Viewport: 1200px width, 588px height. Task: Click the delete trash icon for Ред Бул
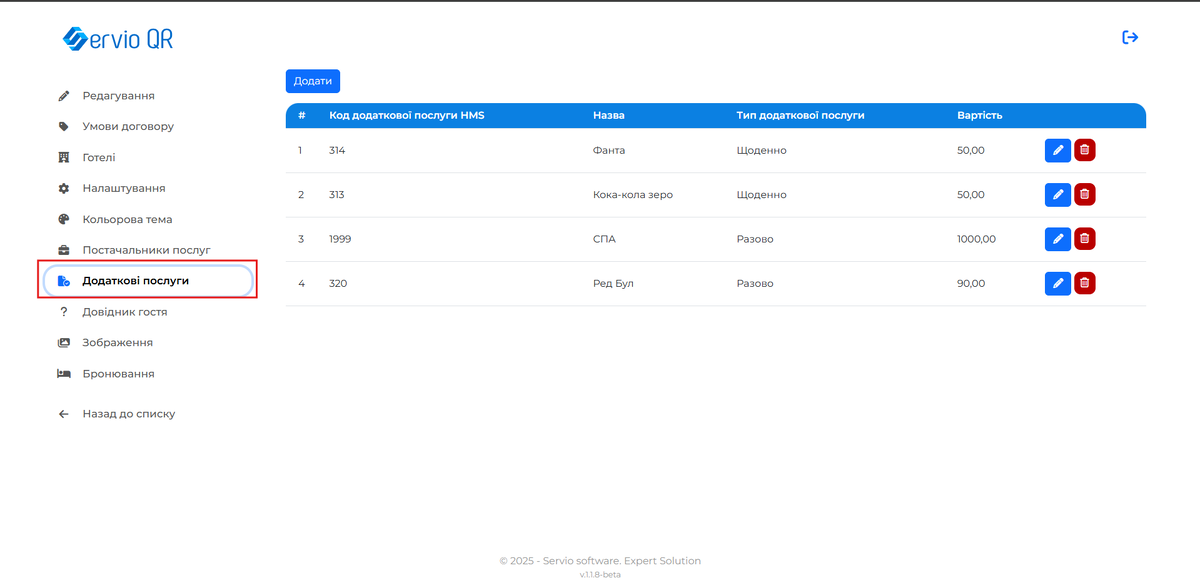(1084, 283)
